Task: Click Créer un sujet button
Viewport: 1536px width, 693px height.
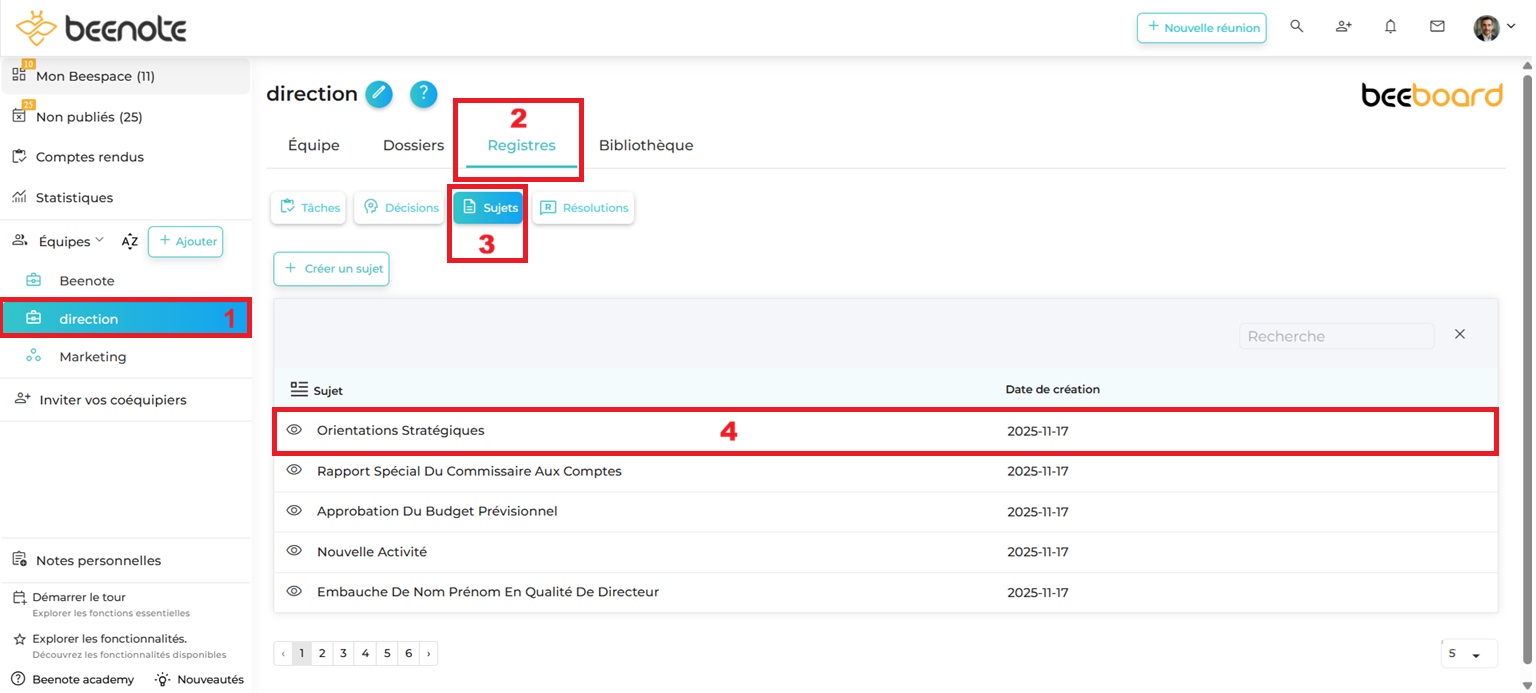Action: (x=331, y=269)
